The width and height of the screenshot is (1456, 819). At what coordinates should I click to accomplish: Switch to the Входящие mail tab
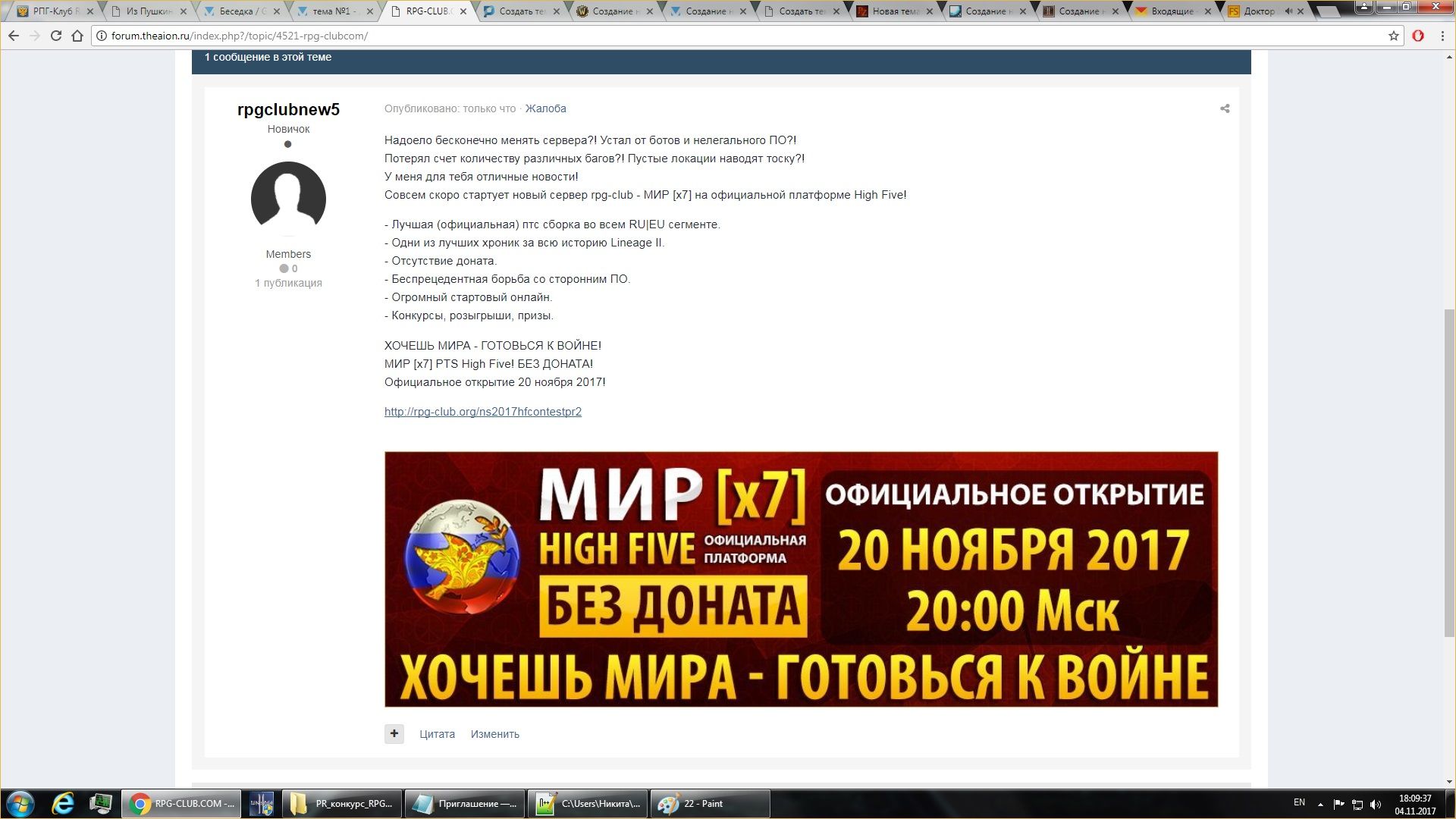1172,11
